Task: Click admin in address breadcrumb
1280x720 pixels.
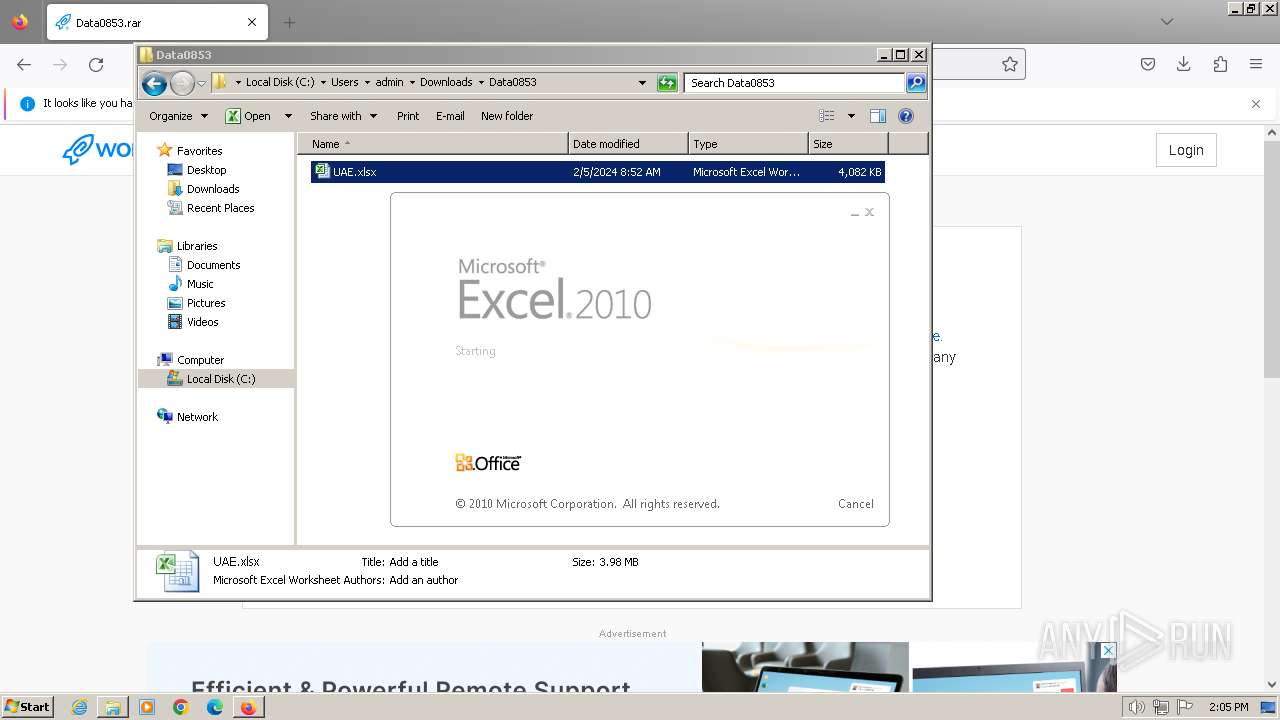Action: click(x=389, y=83)
